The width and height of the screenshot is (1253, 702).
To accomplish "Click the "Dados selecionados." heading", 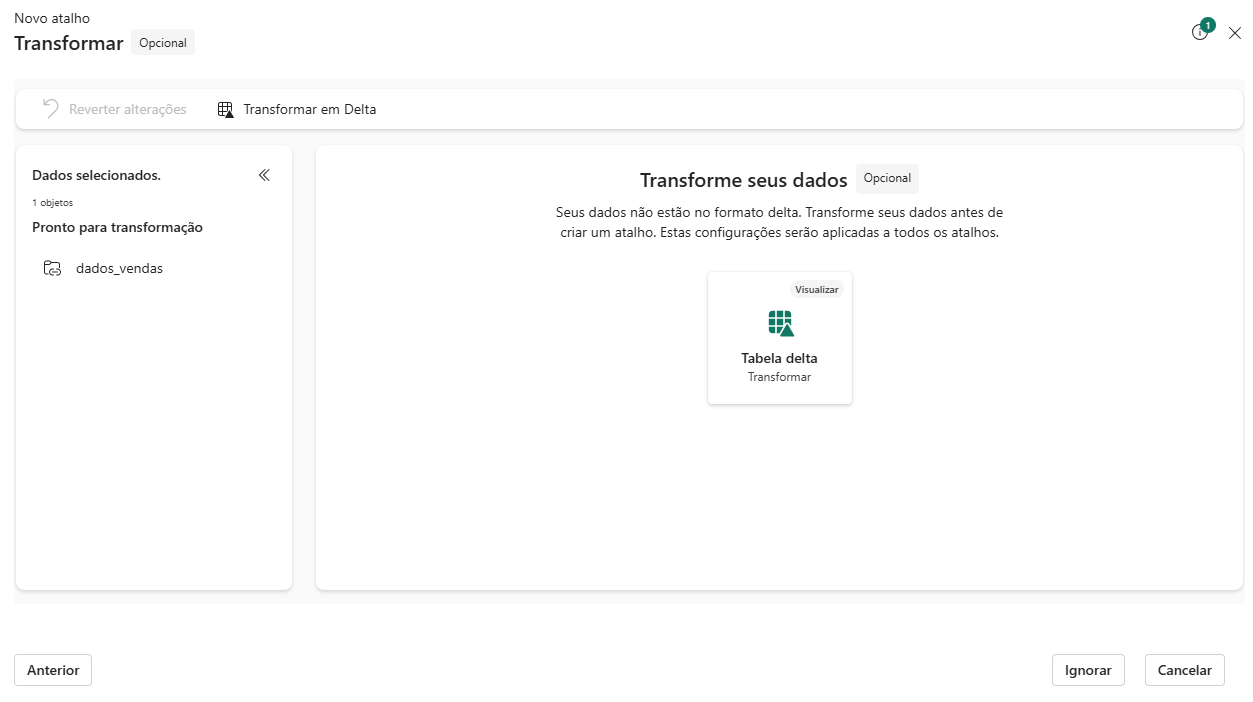I will click(96, 175).
